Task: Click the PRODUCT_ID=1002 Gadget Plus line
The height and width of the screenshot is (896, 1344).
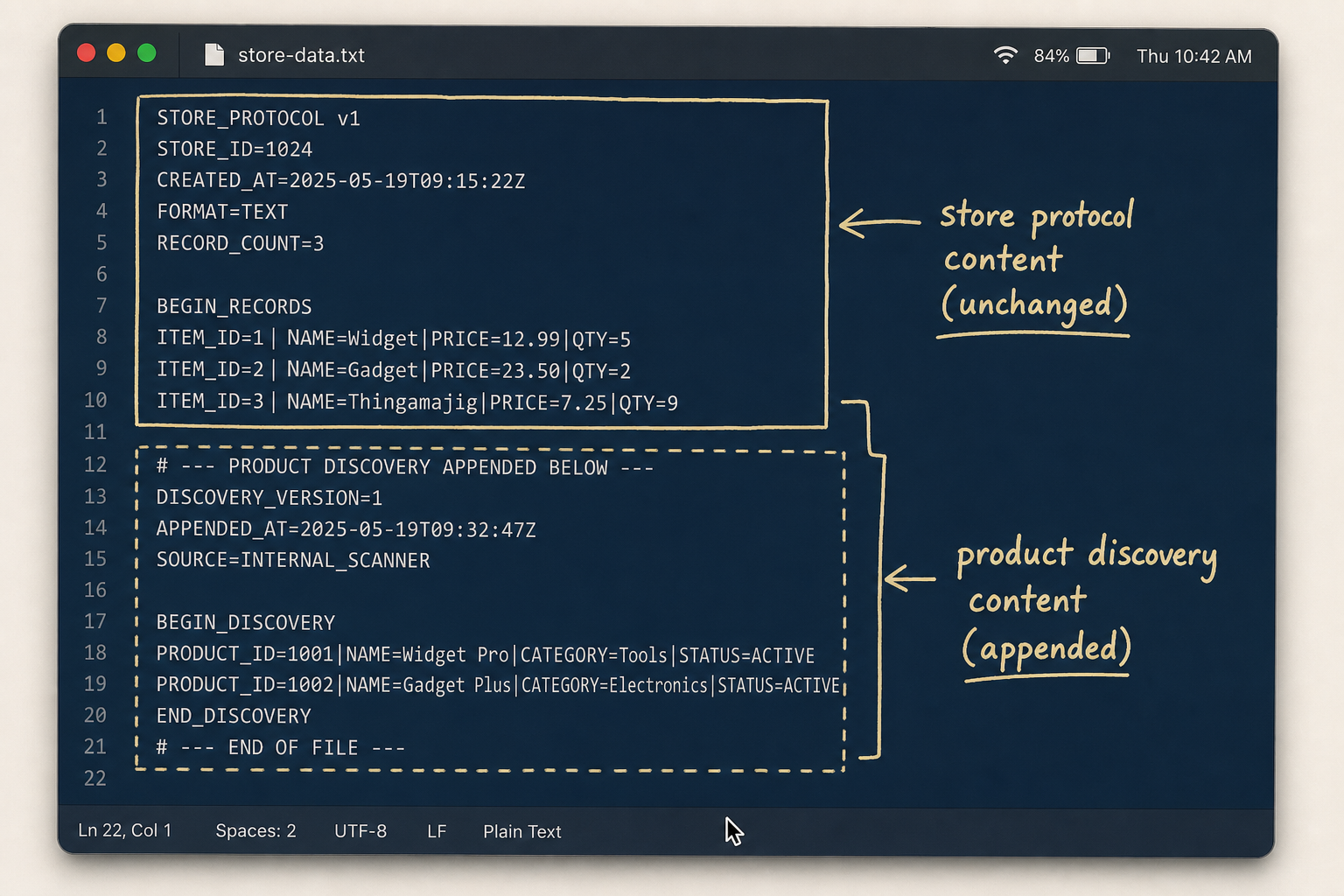Action: pyautogui.click(x=499, y=685)
